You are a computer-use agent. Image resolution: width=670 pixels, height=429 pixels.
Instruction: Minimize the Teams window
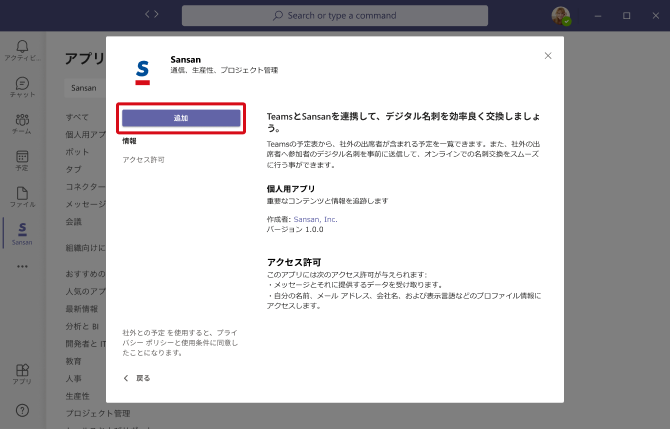pyautogui.click(x=598, y=16)
